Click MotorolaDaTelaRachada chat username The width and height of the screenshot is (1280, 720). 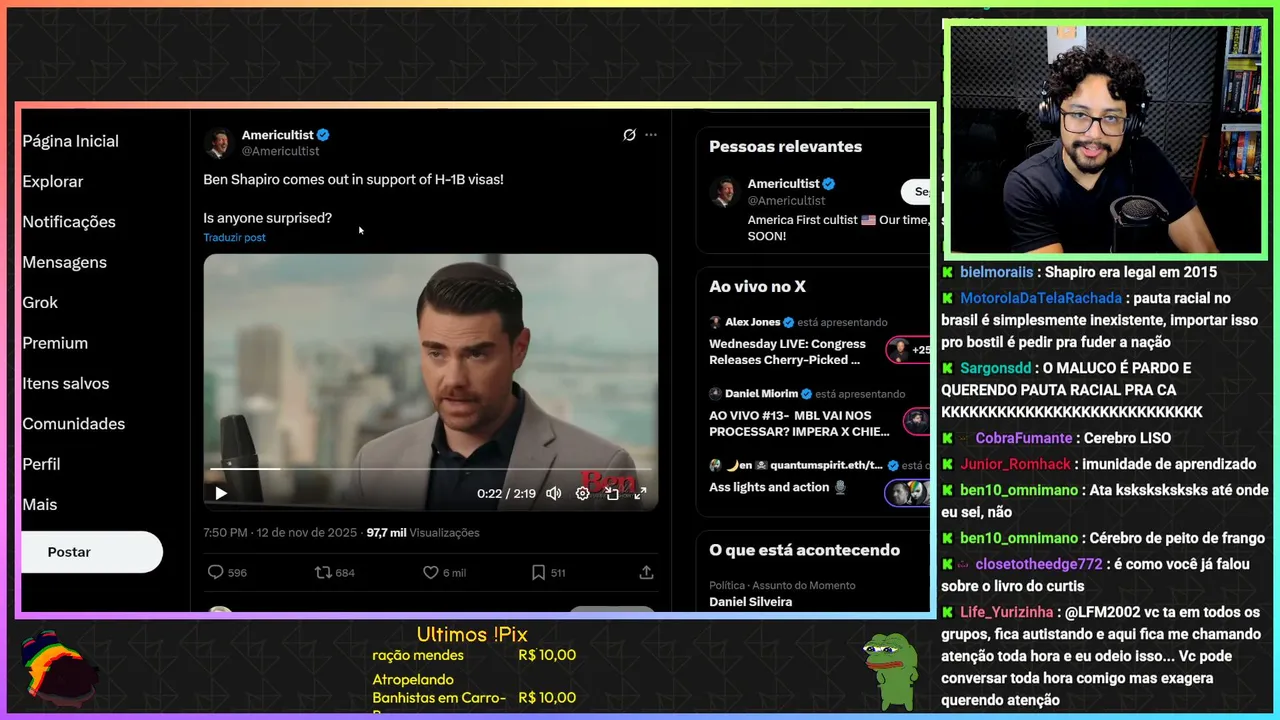click(1041, 298)
